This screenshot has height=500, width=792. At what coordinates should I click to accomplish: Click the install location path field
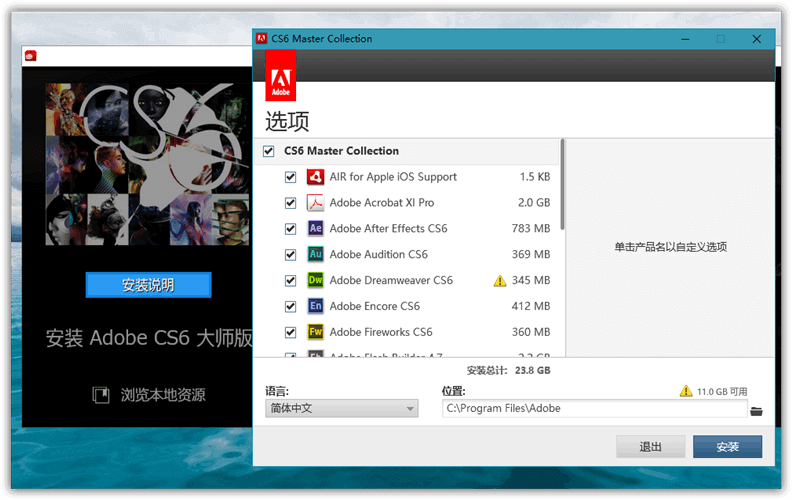595,408
